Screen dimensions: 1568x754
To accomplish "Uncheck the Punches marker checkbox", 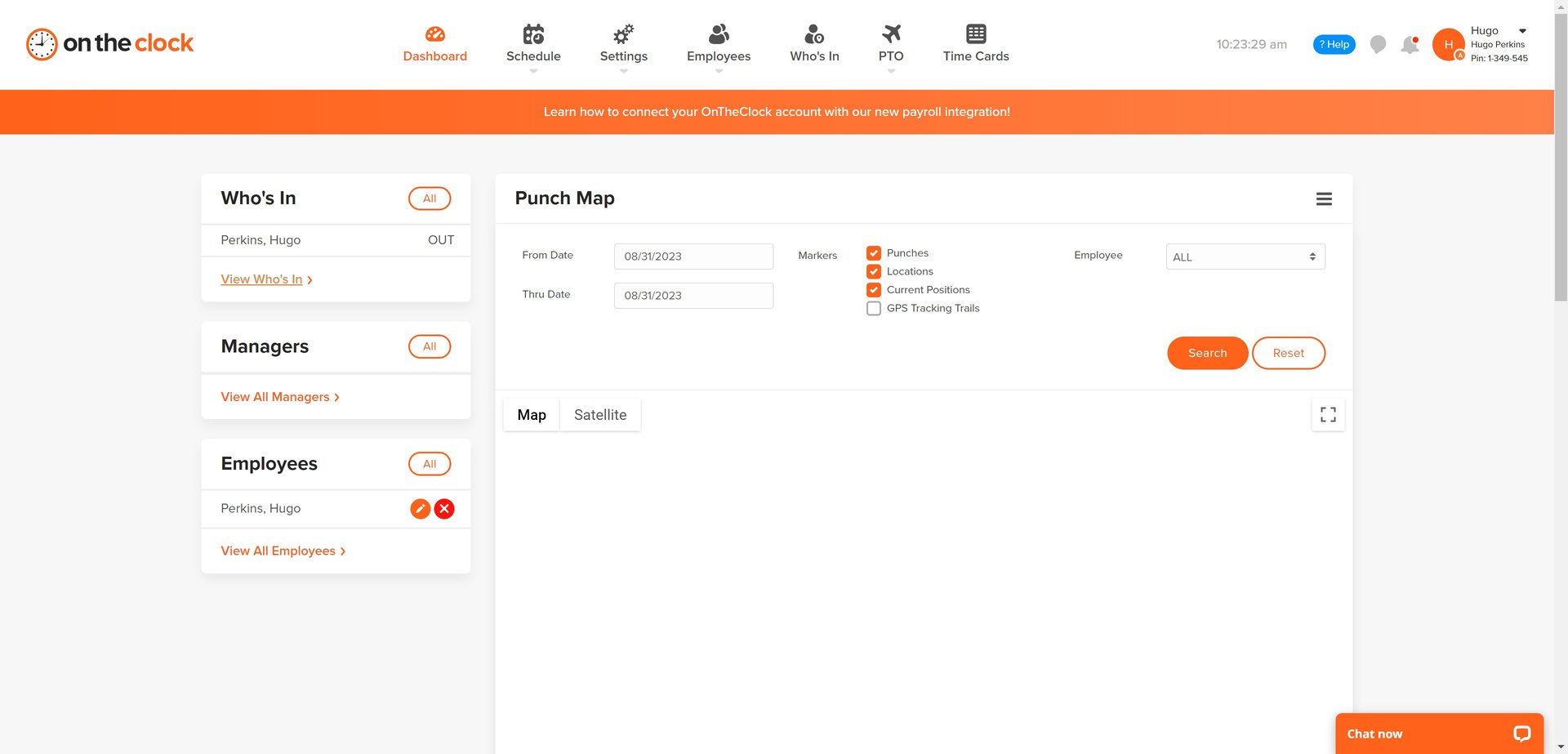I will pyautogui.click(x=874, y=253).
